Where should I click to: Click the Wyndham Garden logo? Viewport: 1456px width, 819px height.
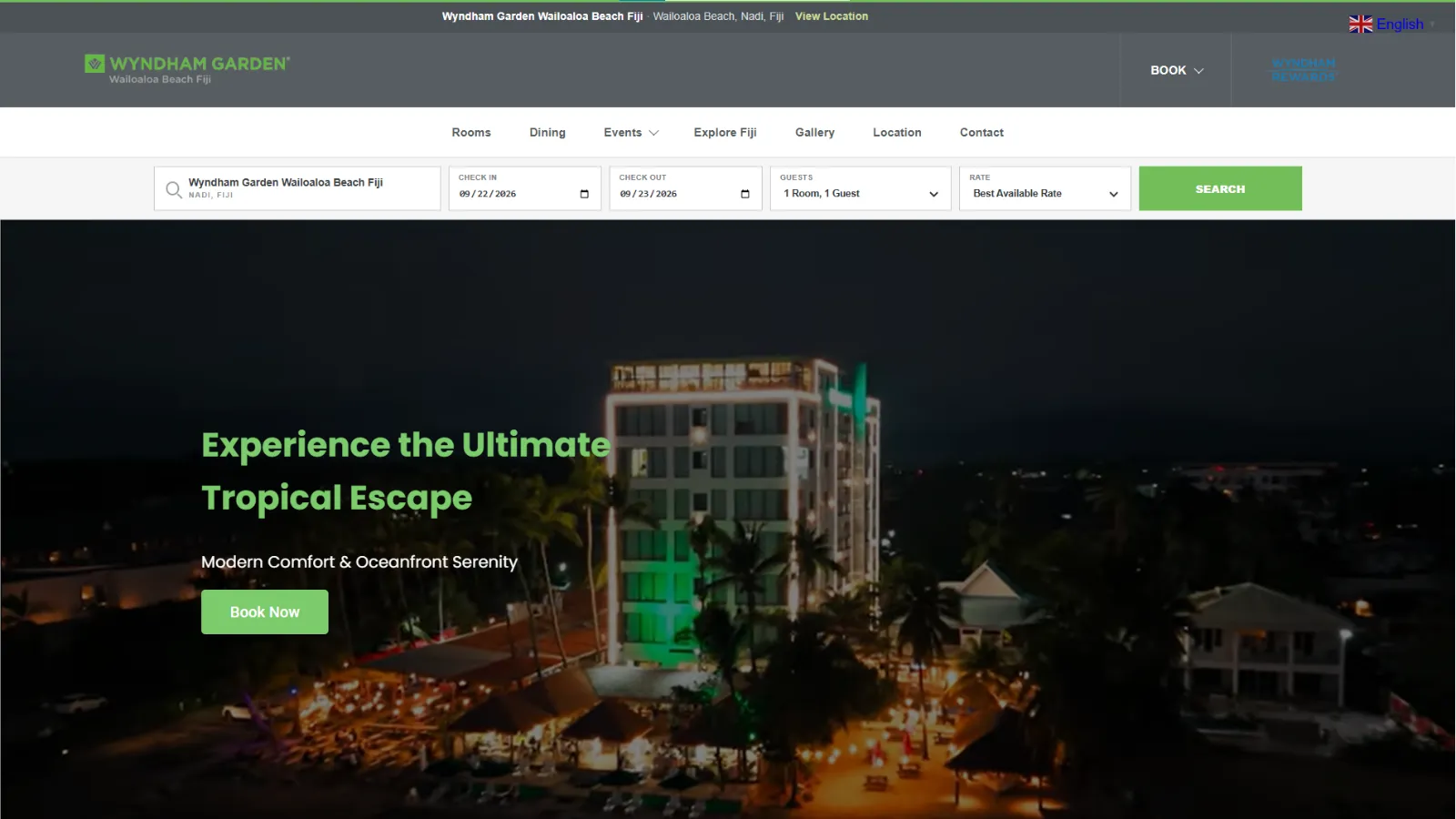(187, 69)
